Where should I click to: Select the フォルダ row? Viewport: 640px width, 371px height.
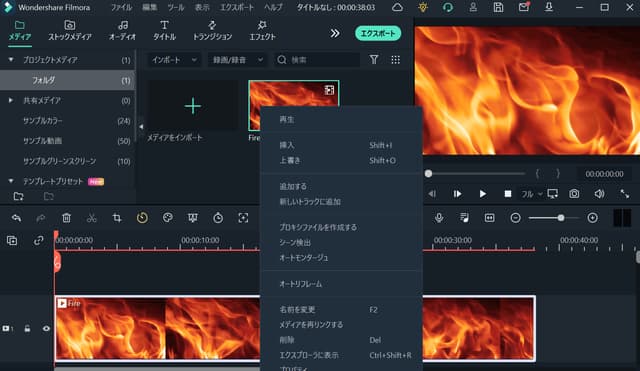67,80
